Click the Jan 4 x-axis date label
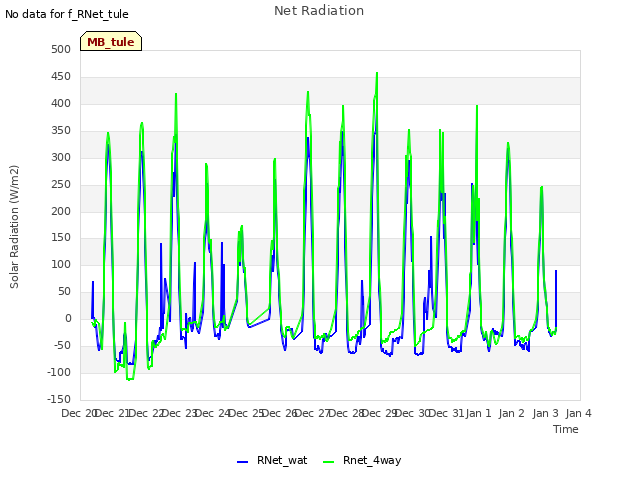This screenshot has height=480, width=640. point(578,413)
